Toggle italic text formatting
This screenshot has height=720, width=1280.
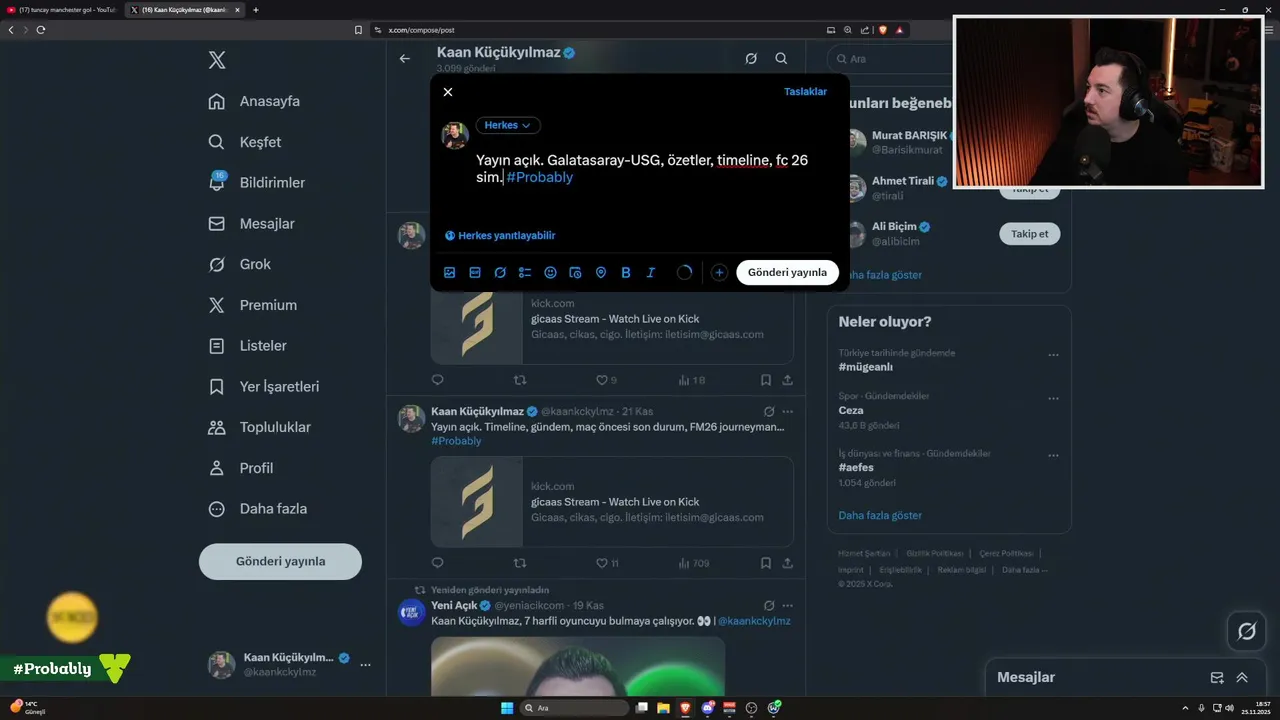tap(651, 272)
